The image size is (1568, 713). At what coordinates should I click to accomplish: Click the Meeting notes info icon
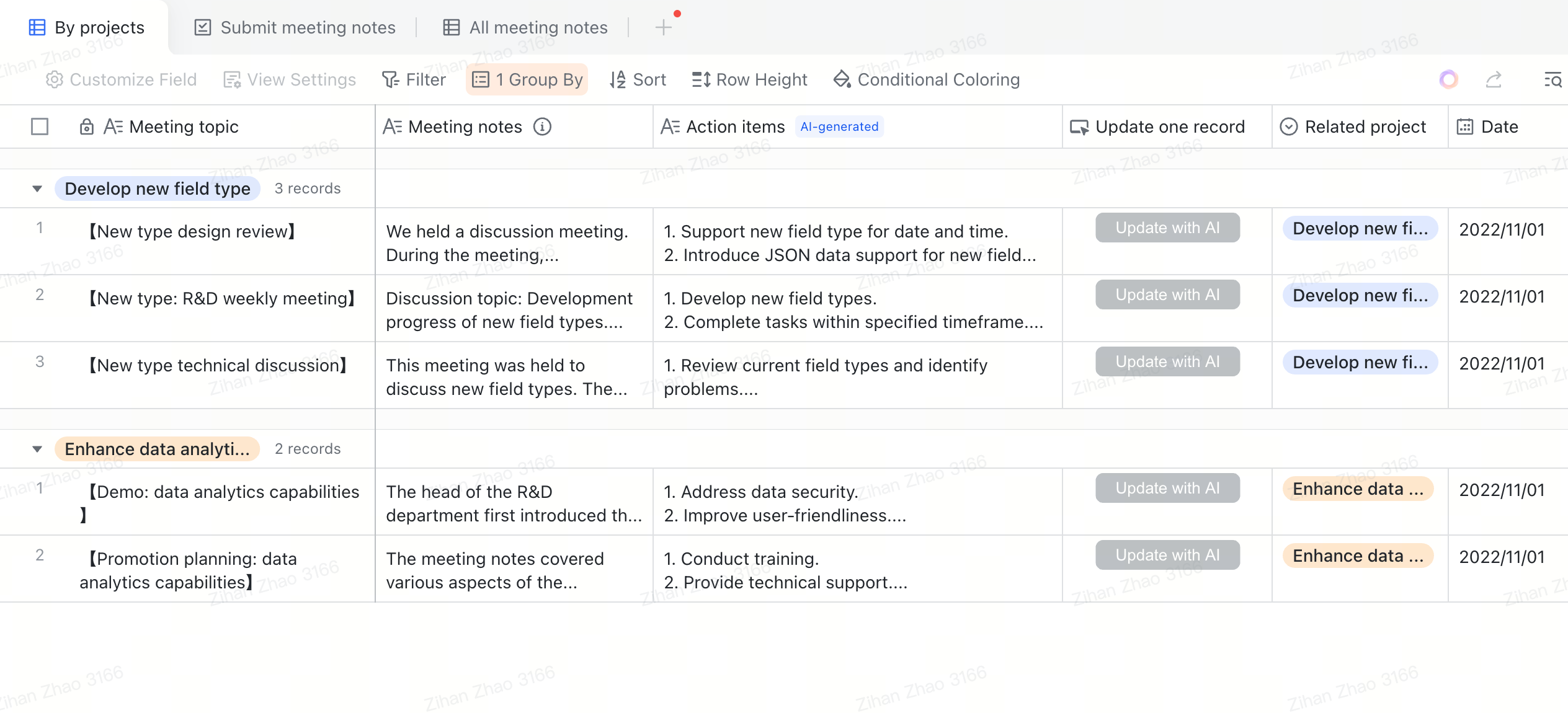(543, 126)
